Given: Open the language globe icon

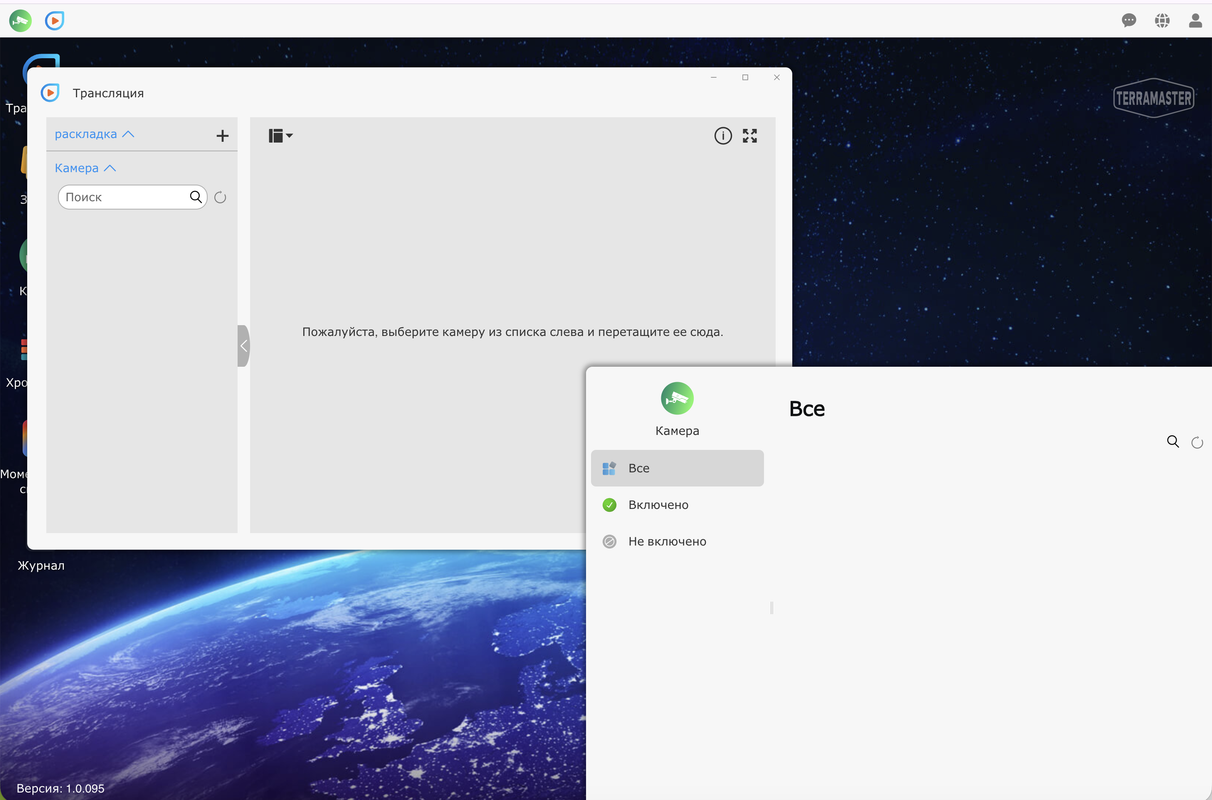Looking at the screenshot, I should pos(1162,20).
